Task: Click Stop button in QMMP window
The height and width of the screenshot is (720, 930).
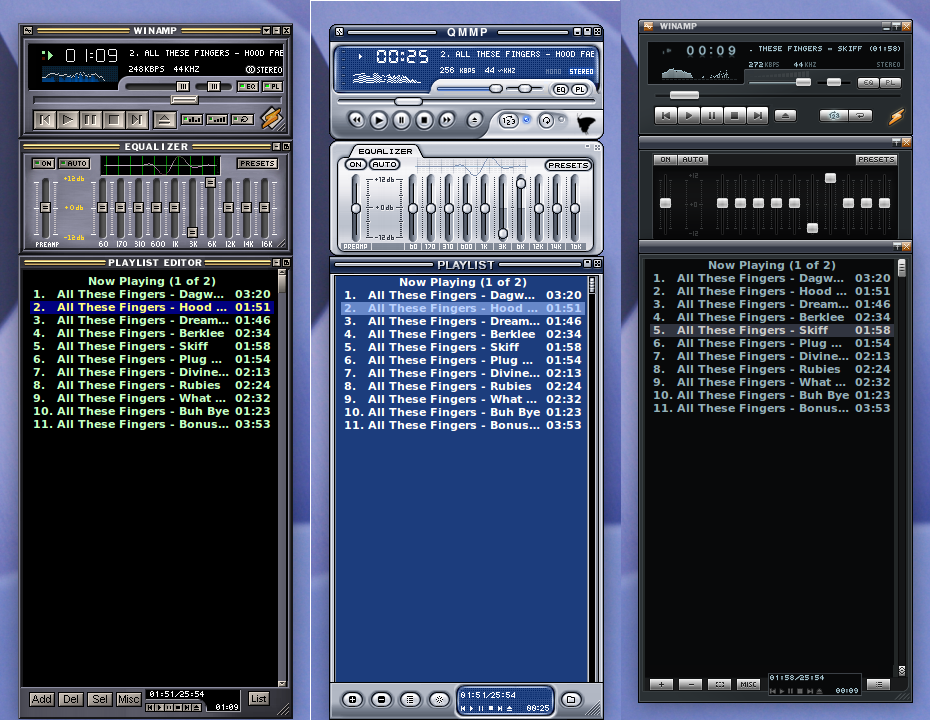Action: click(423, 120)
